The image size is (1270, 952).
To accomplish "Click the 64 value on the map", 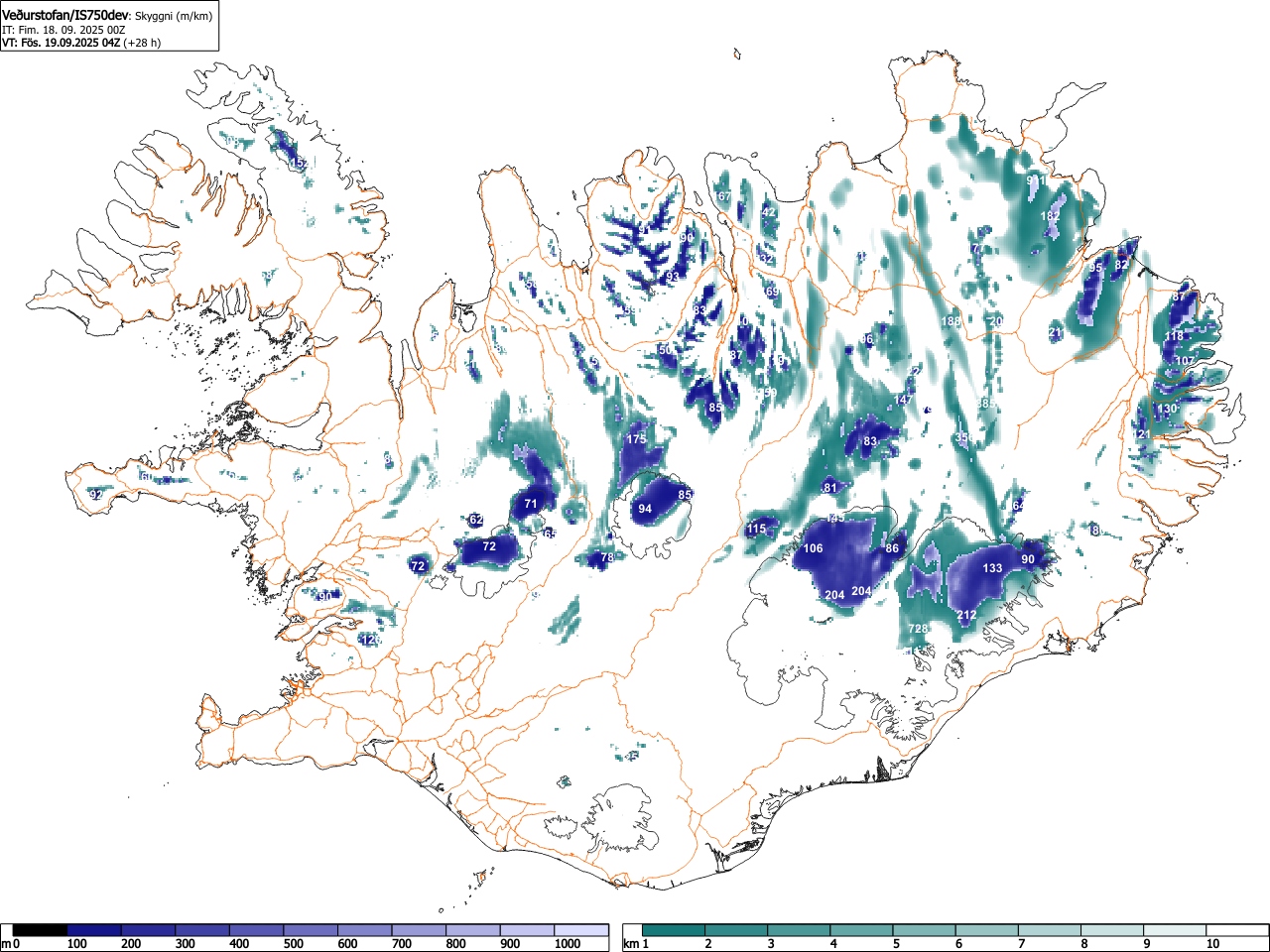I will tap(1019, 506).
